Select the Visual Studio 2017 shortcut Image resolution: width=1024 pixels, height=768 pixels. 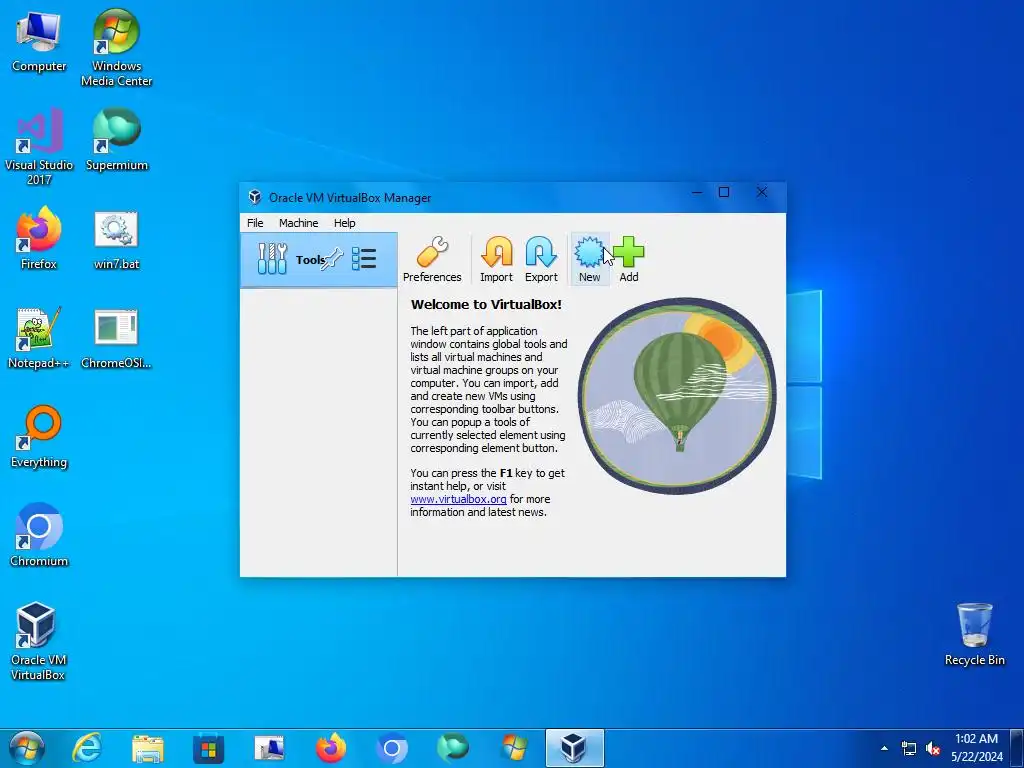(x=39, y=147)
